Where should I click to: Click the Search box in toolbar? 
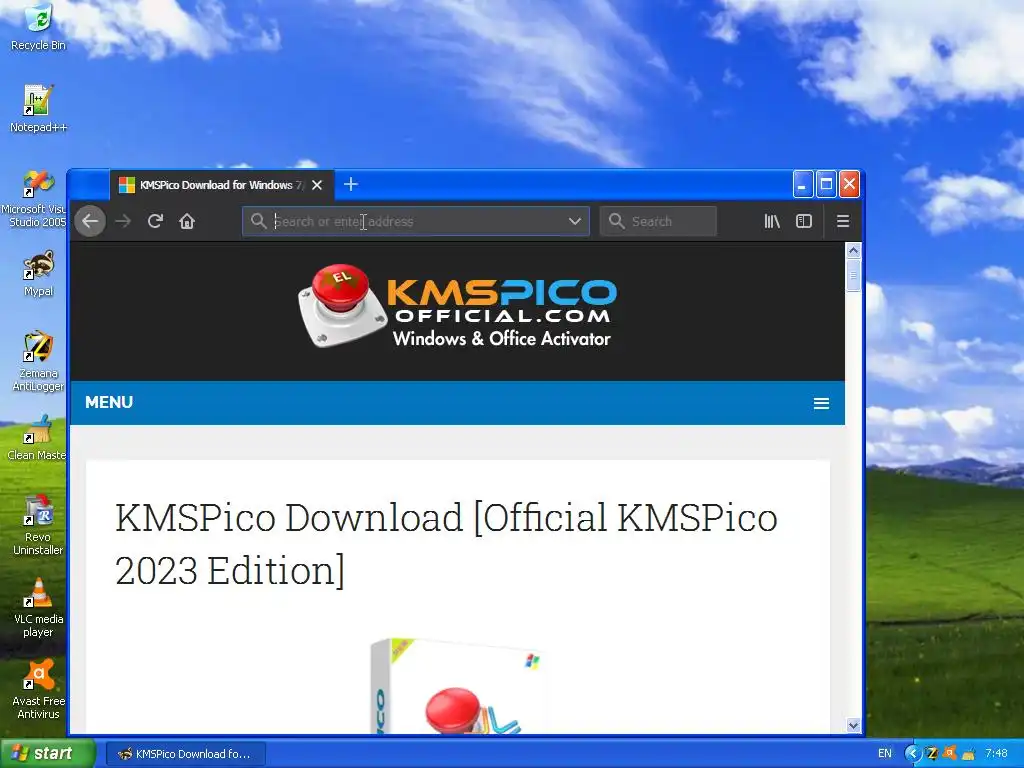[658, 221]
